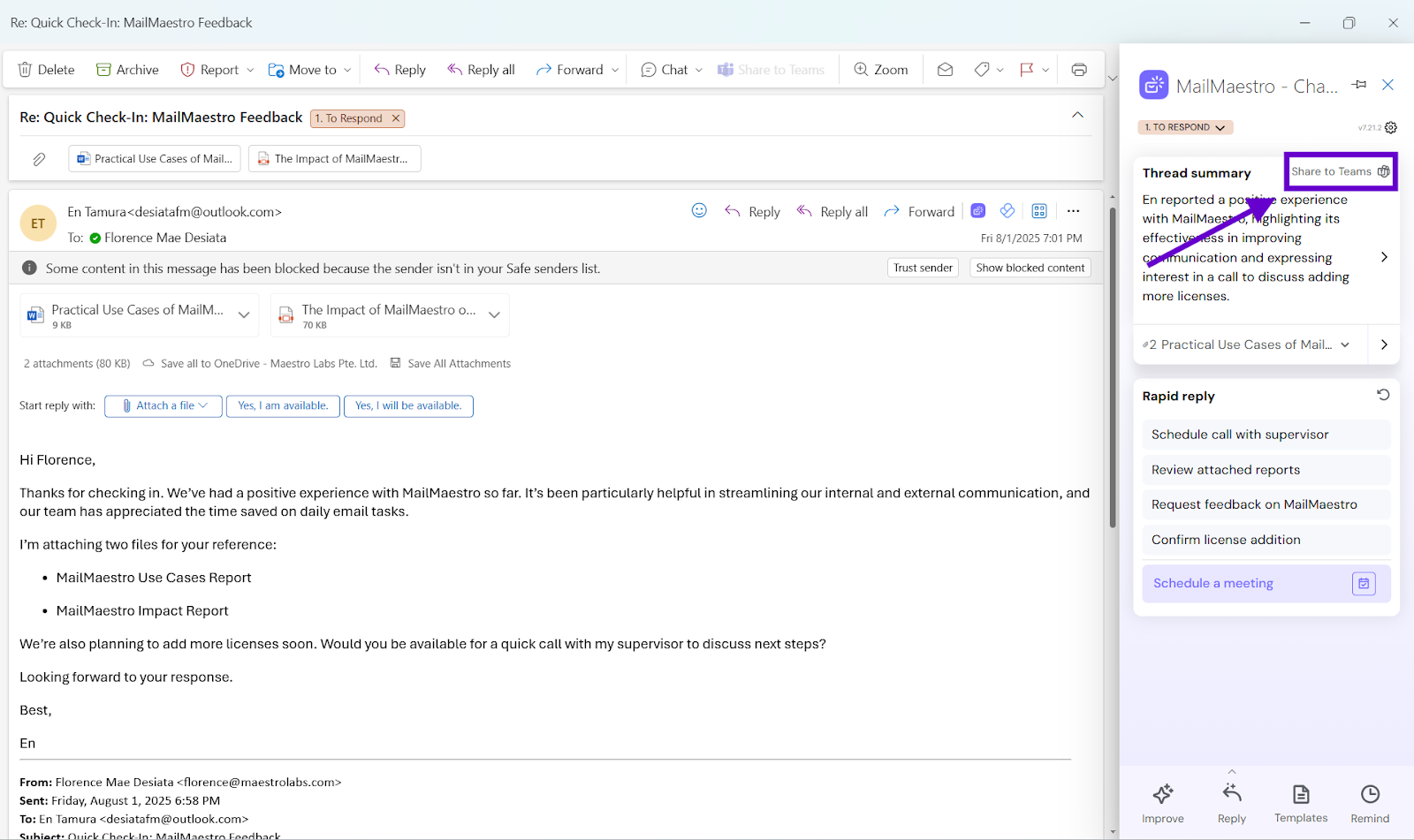The width and height of the screenshot is (1414, 840).
Task: Click the calendar icon in Schedule a meeting
Action: coord(1364,584)
